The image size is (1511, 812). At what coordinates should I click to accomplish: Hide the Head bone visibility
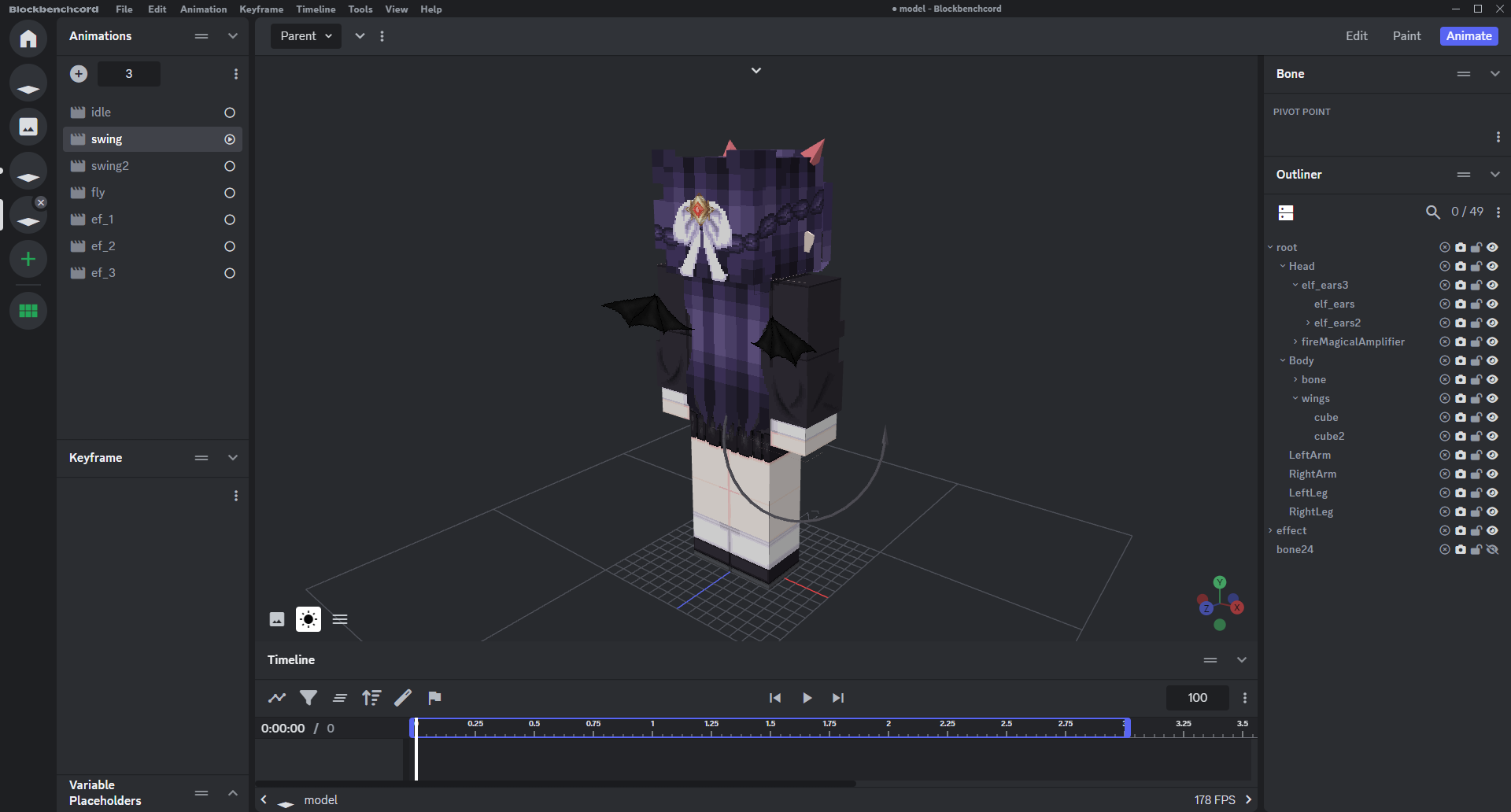tap(1492, 266)
